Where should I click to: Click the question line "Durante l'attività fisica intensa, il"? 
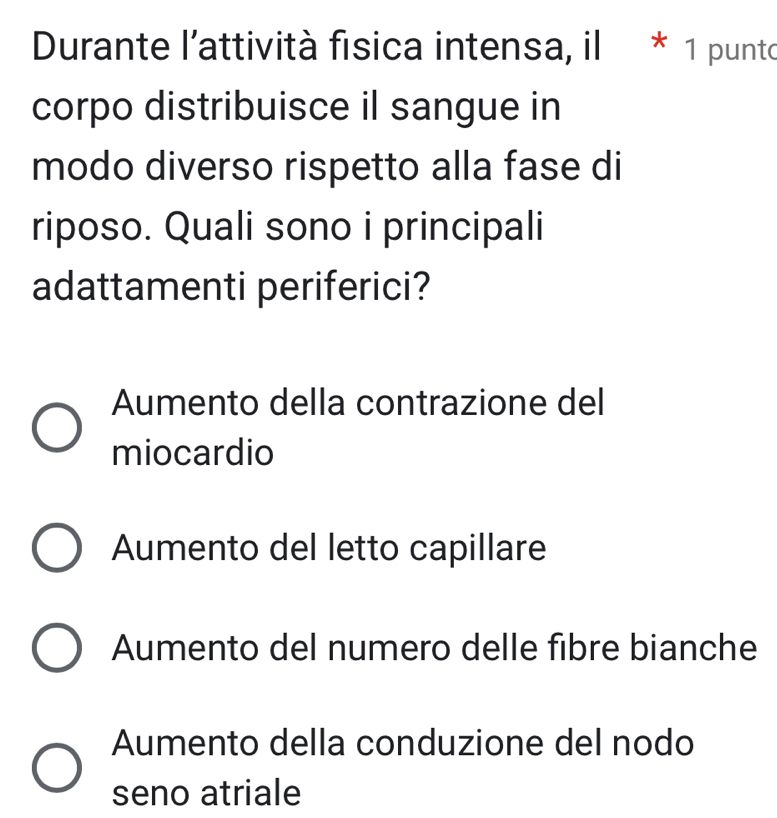317,46
